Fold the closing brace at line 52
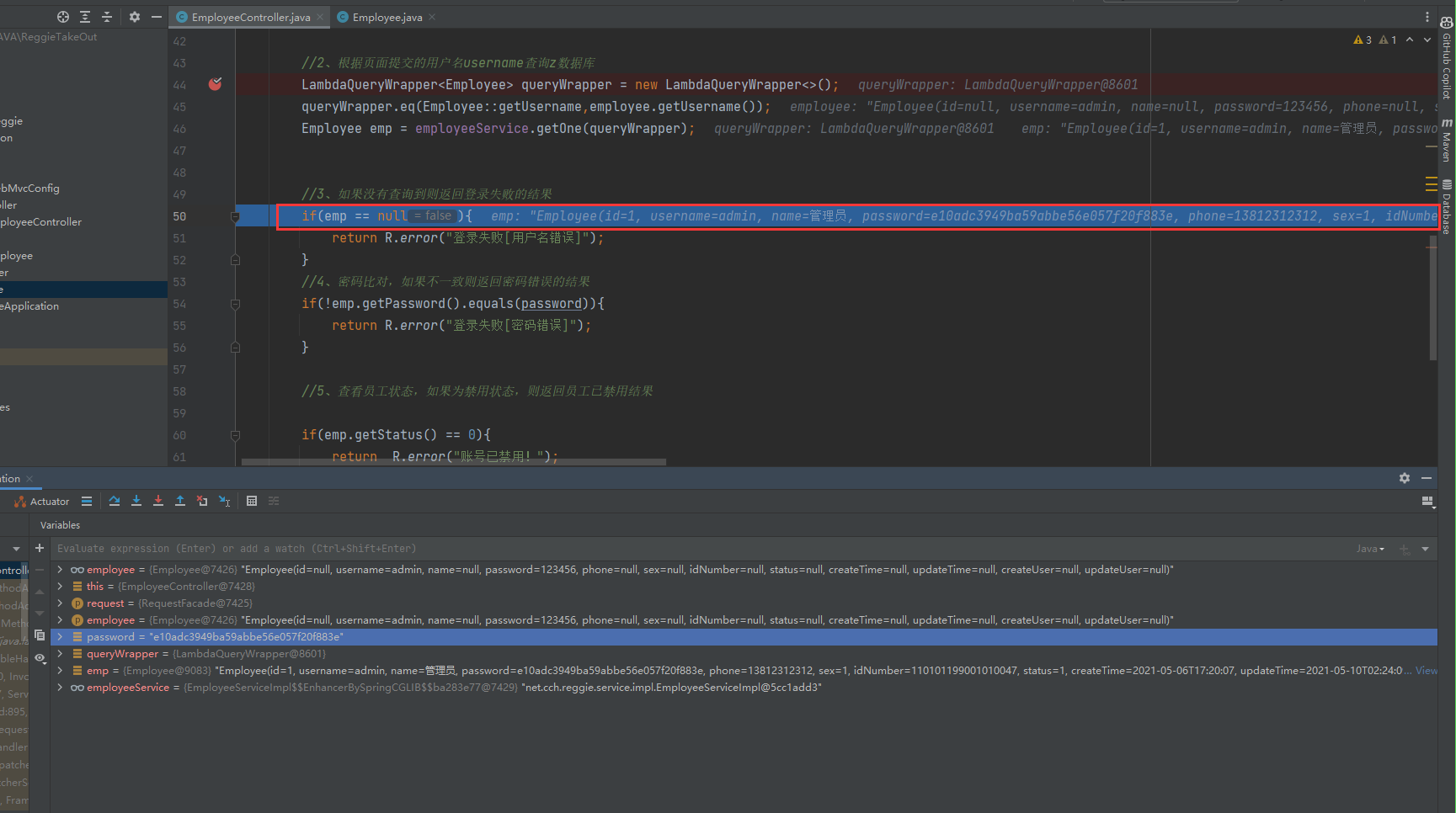Image resolution: width=1456 pixels, height=813 pixels. 235,260
